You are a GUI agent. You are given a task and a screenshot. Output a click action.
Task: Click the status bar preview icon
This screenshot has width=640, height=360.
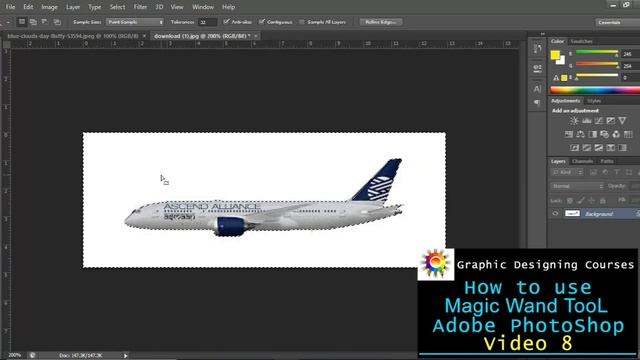tap(32, 356)
